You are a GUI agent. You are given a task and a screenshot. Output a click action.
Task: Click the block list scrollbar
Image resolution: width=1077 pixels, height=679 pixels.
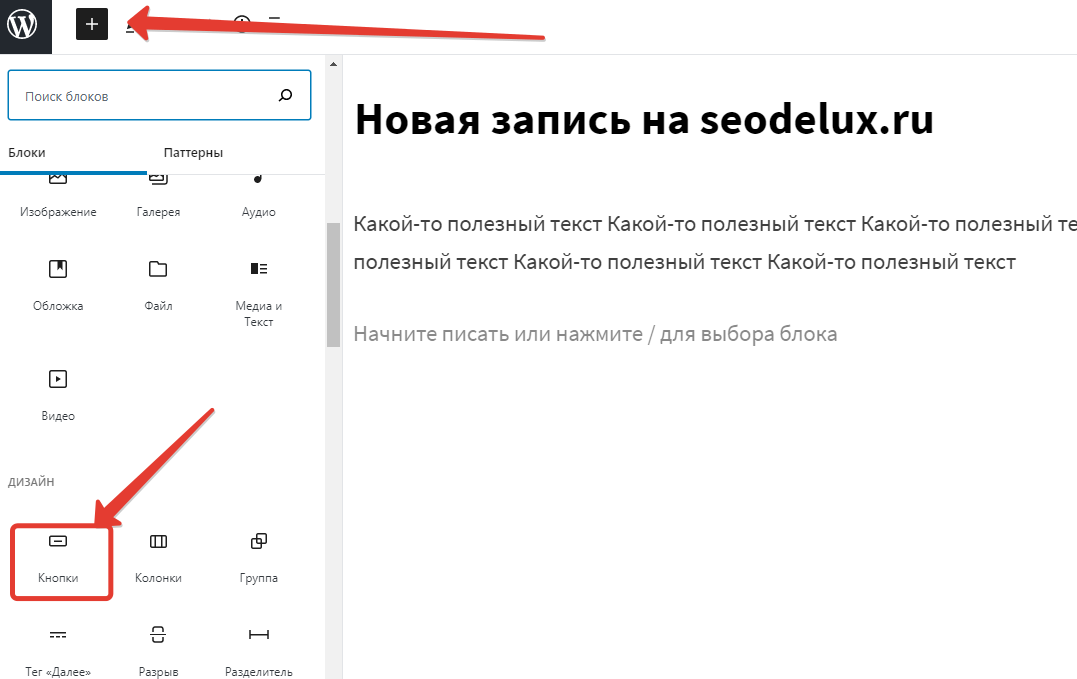pyautogui.click(x=333, y=283)
